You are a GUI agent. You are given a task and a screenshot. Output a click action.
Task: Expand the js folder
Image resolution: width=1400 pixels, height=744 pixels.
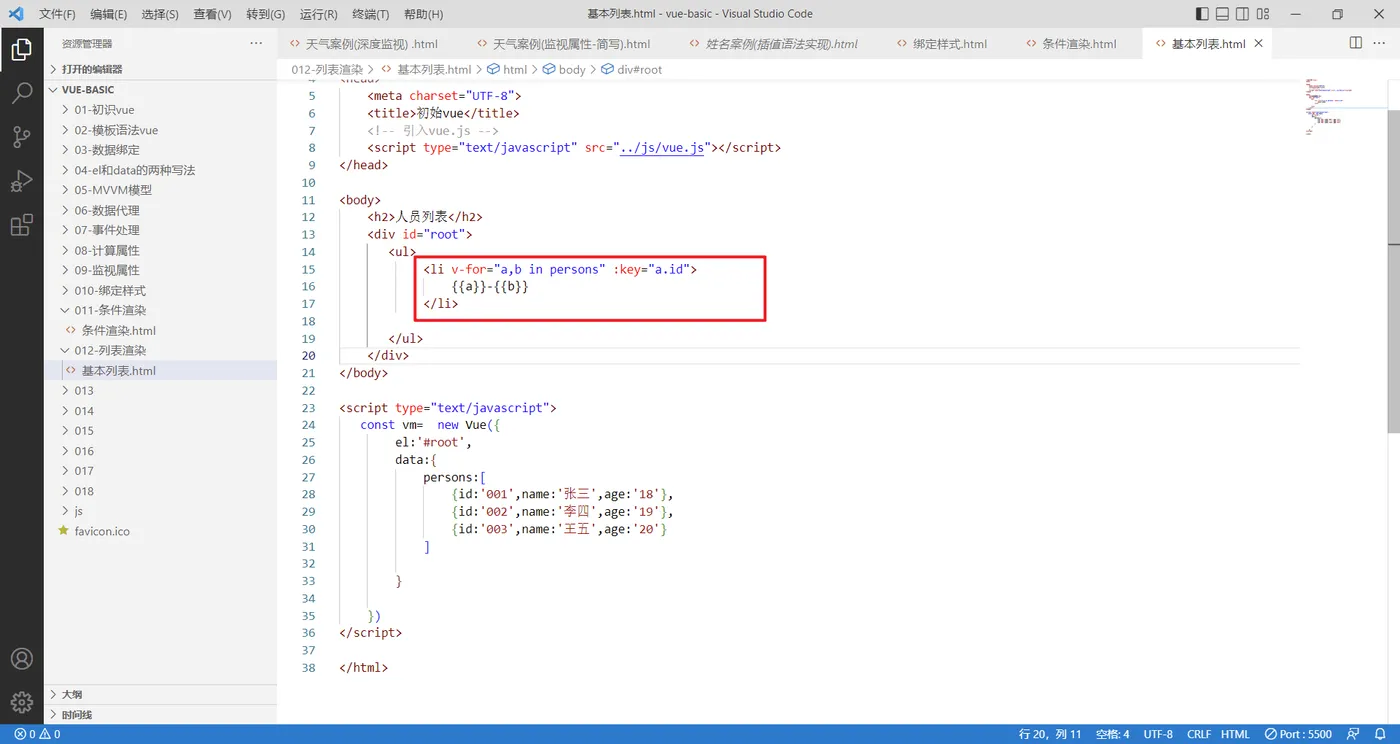click(160, 511)
